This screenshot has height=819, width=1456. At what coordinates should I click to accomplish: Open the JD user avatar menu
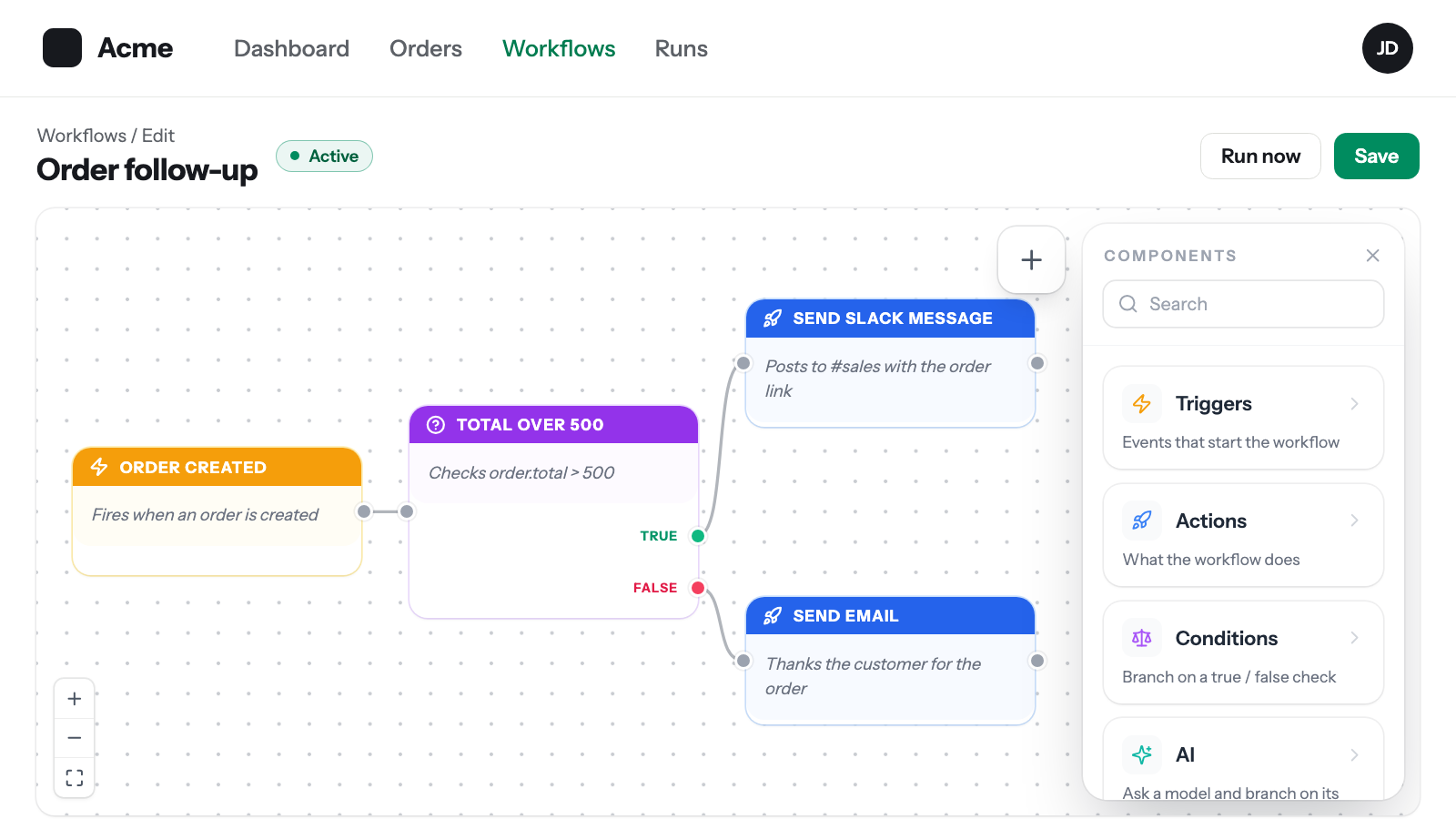click(1387, 48)
